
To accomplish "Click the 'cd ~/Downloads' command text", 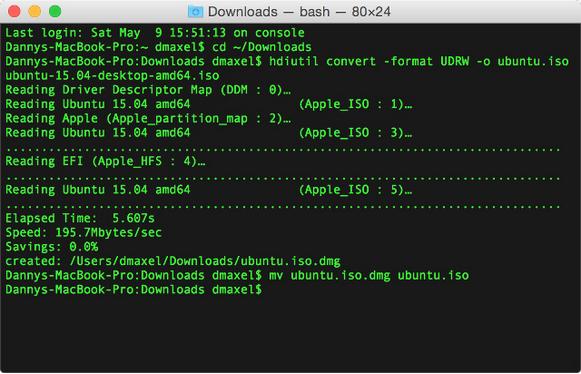I will [262, 47].
